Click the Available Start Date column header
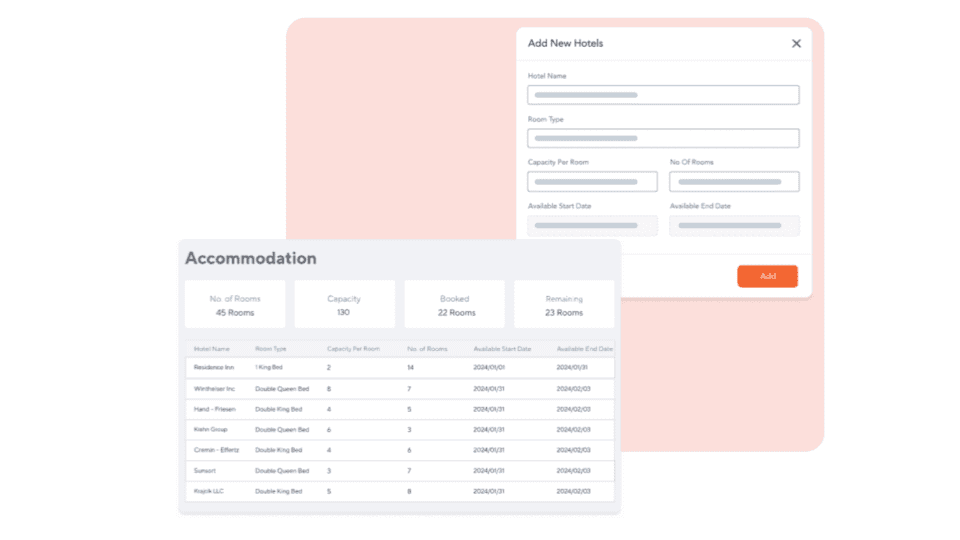Screen dimensions: 960x540 pos(502,349)
